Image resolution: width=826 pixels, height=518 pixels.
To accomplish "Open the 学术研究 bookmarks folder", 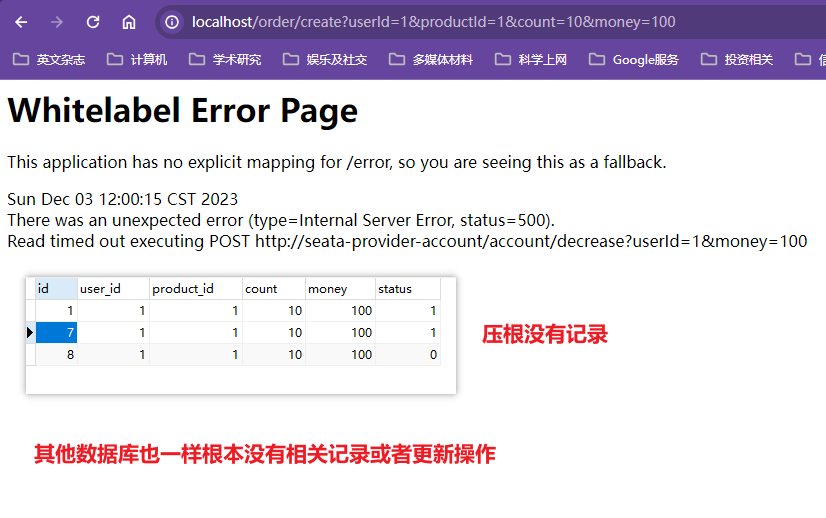I will 225,59.
